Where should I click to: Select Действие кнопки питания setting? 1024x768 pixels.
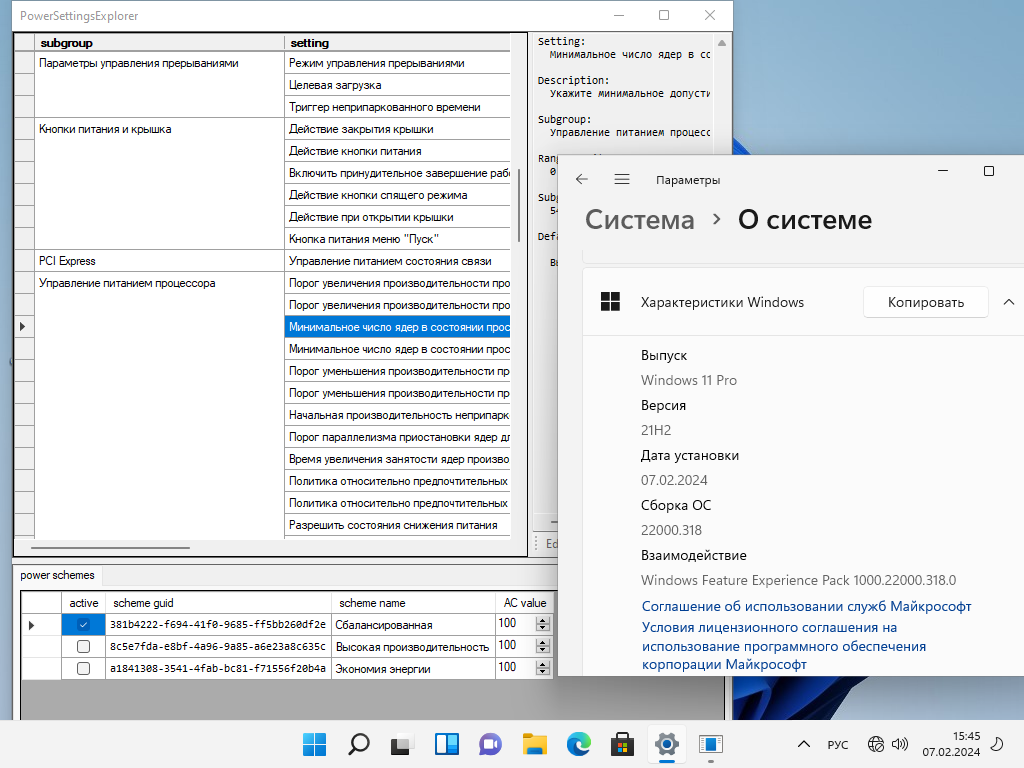pos(397,151)
